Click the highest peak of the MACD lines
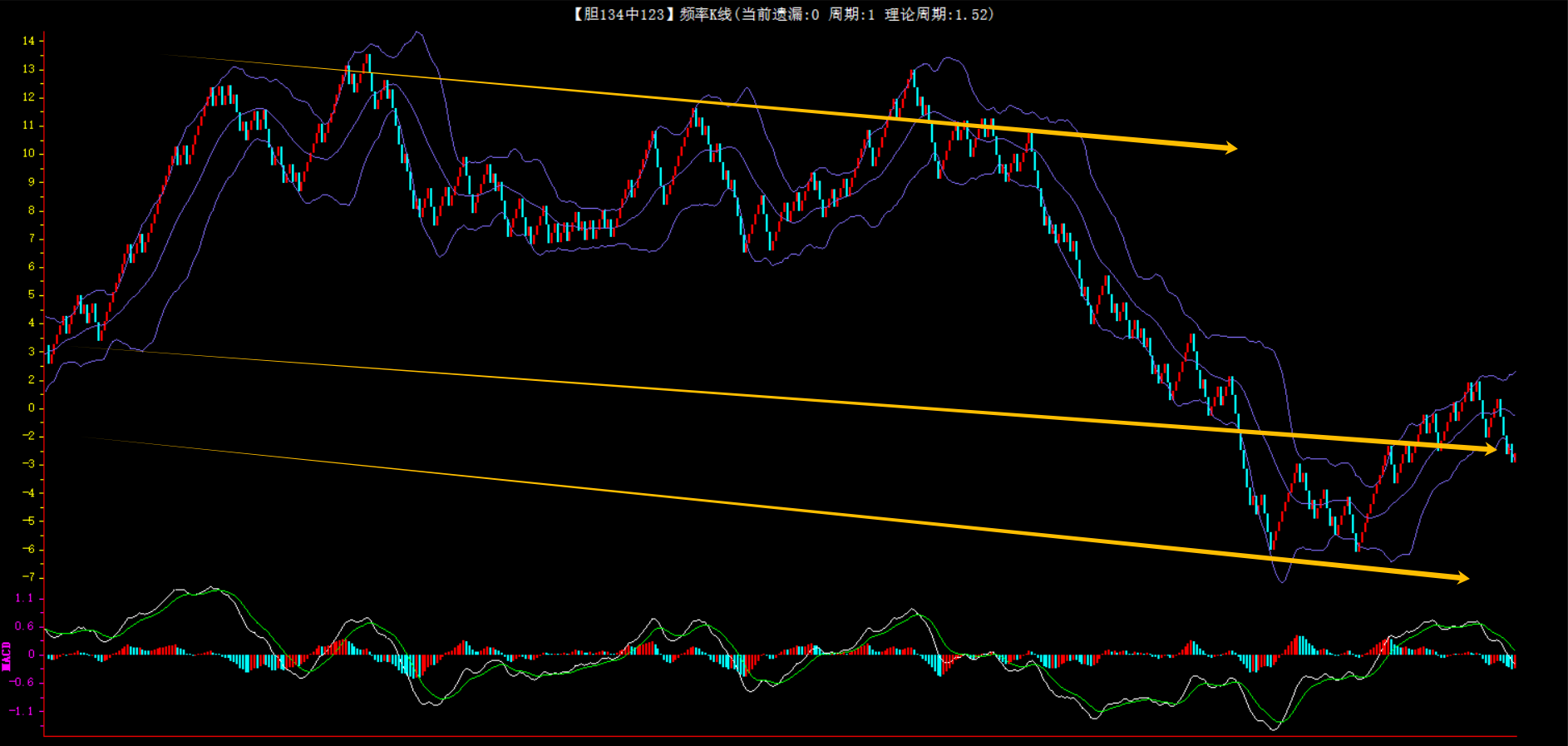The height and width of the screenshot is (746, 1568). tap(214, 589)
